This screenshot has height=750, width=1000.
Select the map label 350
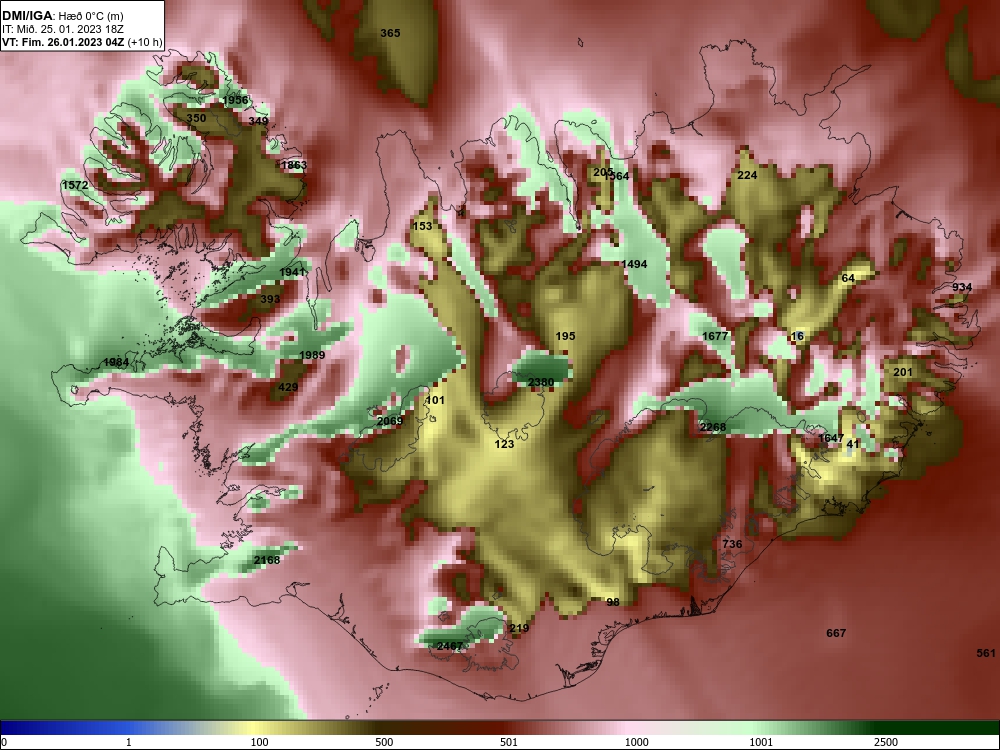click(x=196, y=118)
